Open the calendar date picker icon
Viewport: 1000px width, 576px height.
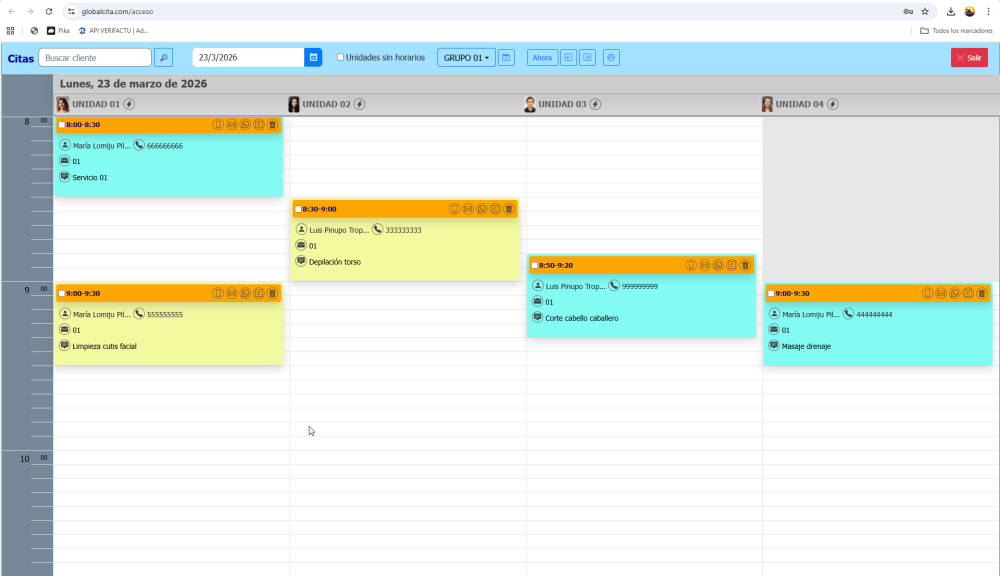coord(313,57)
